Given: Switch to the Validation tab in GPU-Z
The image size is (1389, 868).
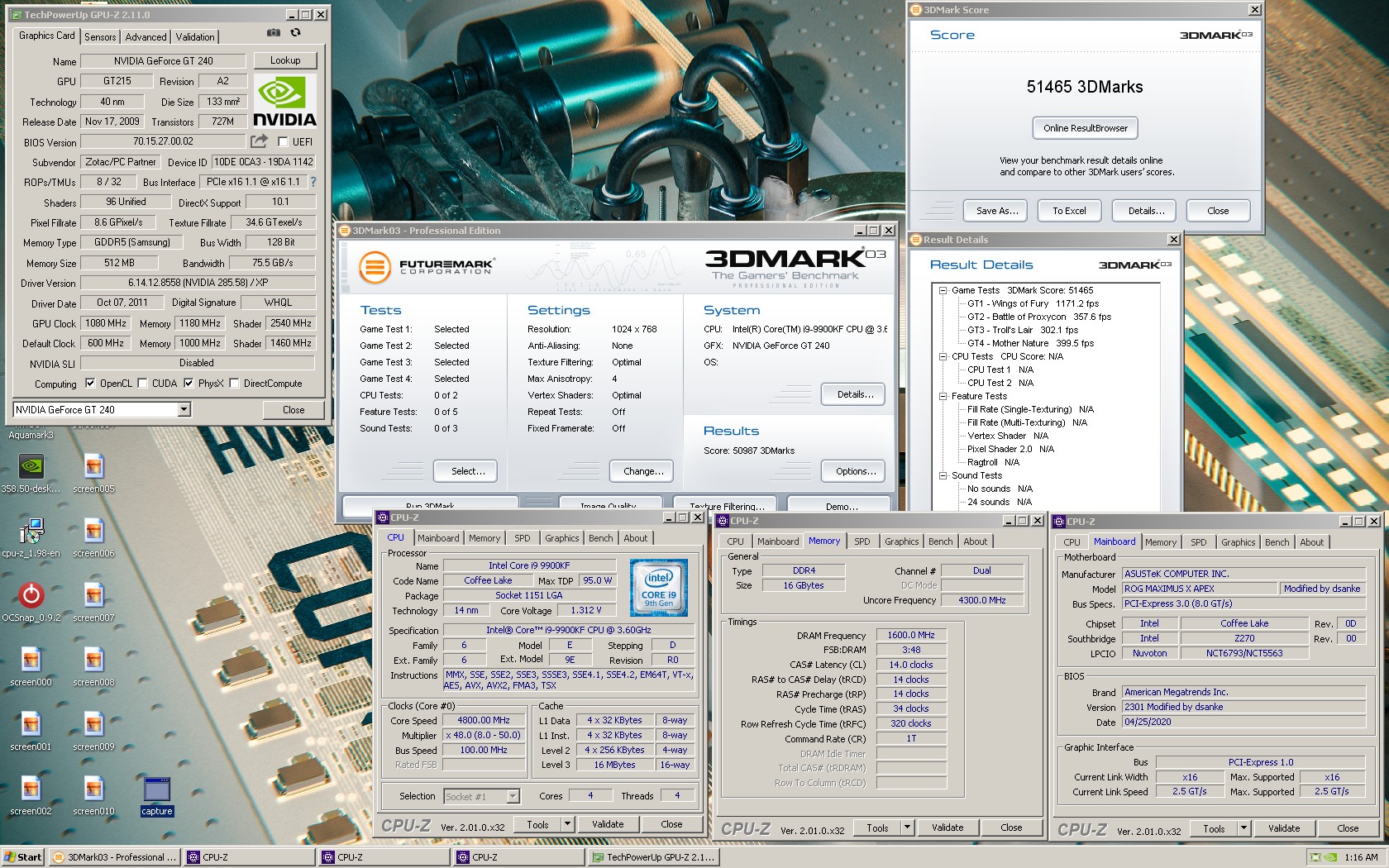Looking at the screenshot, I should coord(195,37).
